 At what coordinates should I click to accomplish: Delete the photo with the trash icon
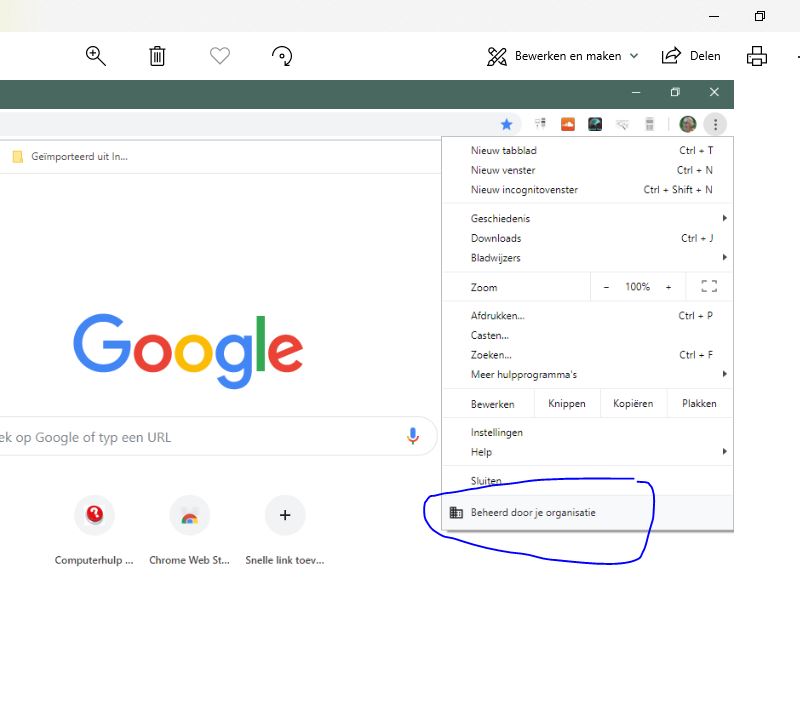[157, 56]
